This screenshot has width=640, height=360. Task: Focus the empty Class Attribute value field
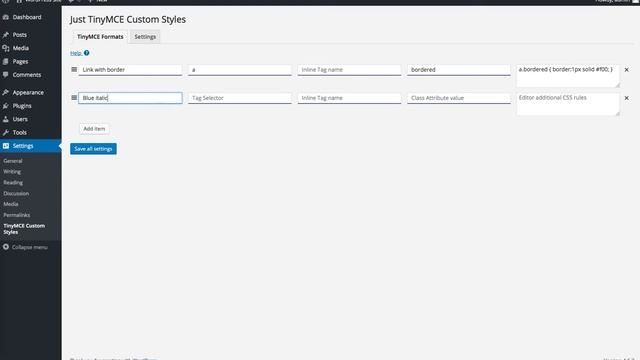[x=459, y=98]
